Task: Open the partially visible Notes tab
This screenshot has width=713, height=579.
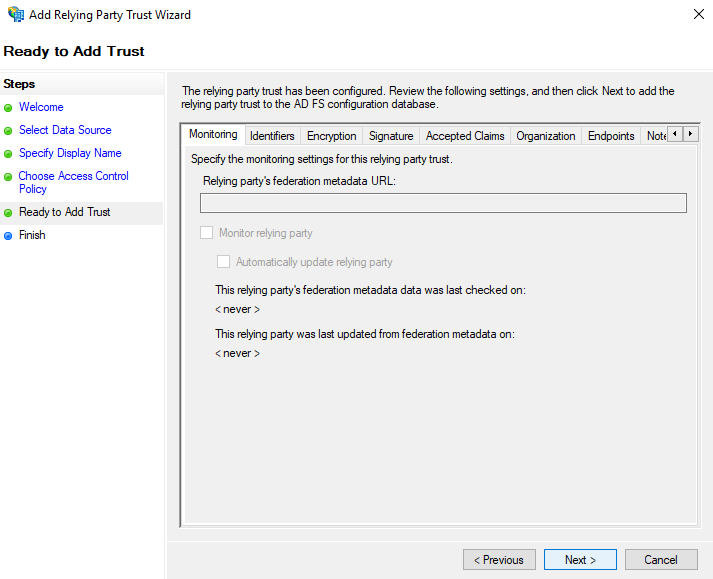Action: pos(655,136)
